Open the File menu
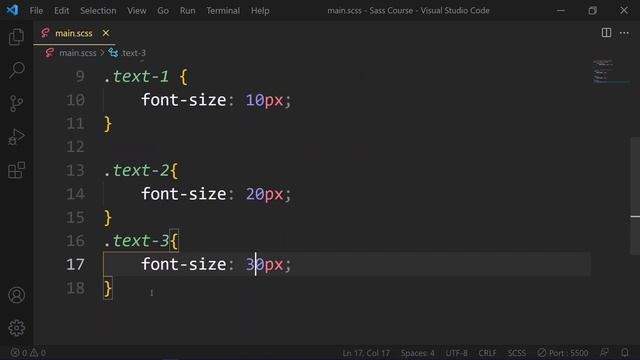This screenshot has height=360, width=640. coord(36,11)
